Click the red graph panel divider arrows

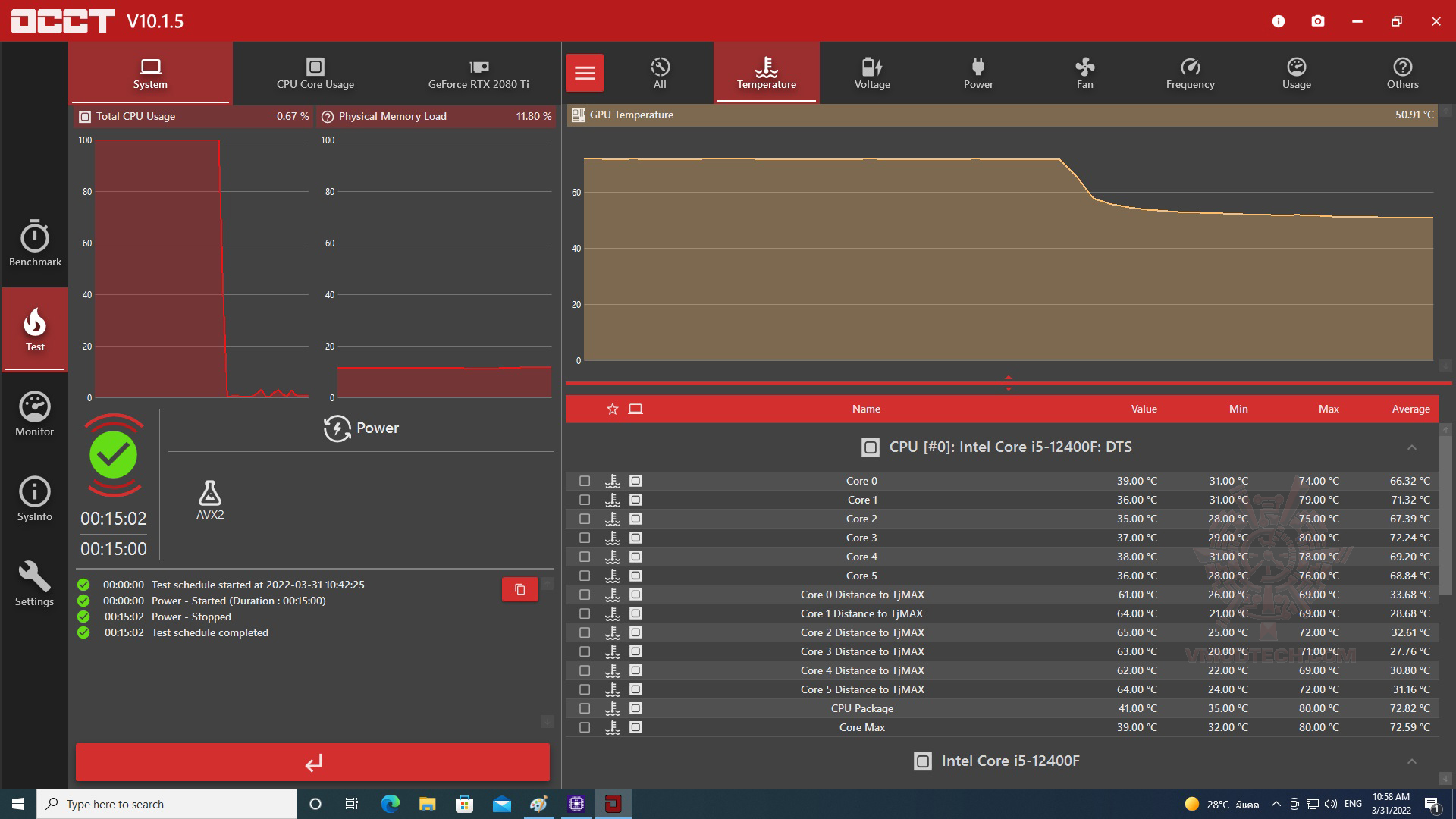click(x=1008, y=383)
